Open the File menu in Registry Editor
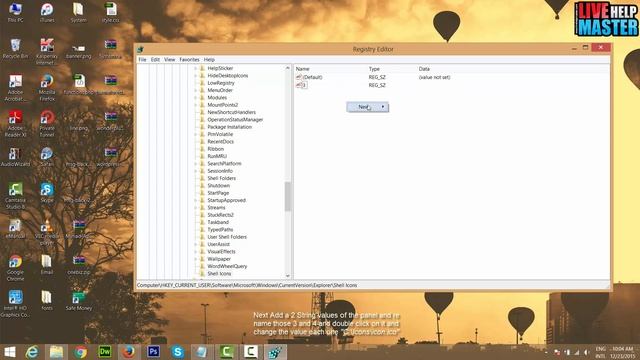The image size is (640, 360). tap(142, 60)
